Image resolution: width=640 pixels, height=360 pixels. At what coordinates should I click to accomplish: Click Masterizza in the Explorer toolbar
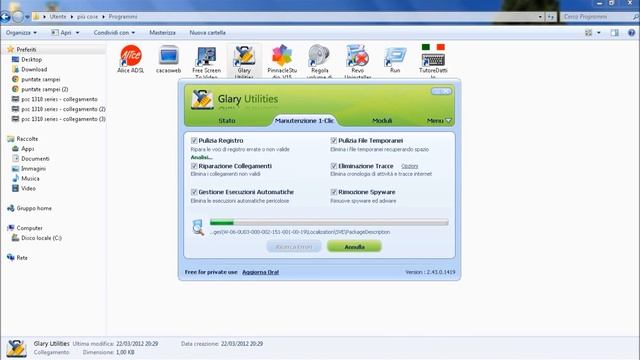(x=162, y=33)
